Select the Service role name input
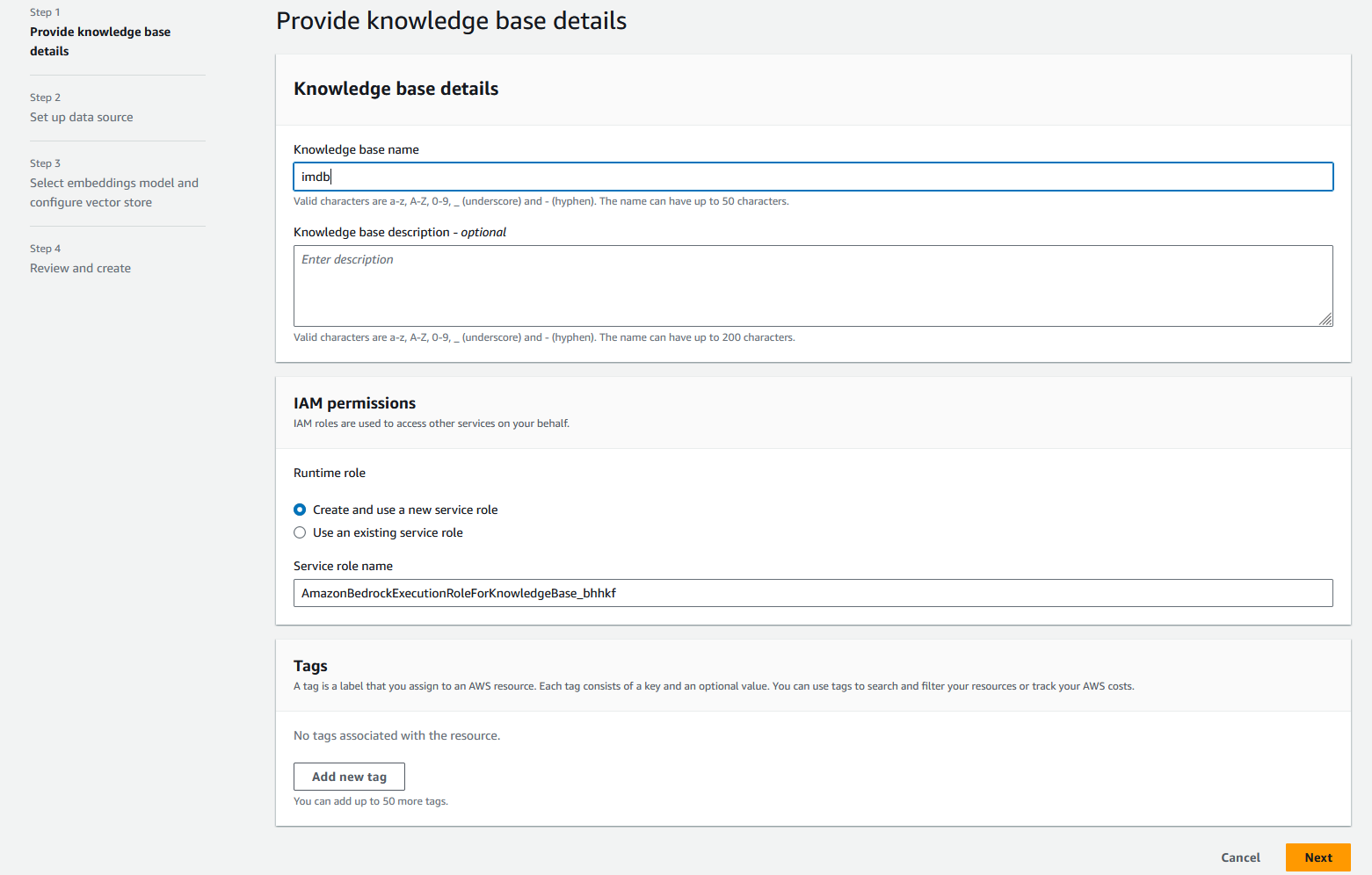The image size is (1372, 875). click(812, 593)
